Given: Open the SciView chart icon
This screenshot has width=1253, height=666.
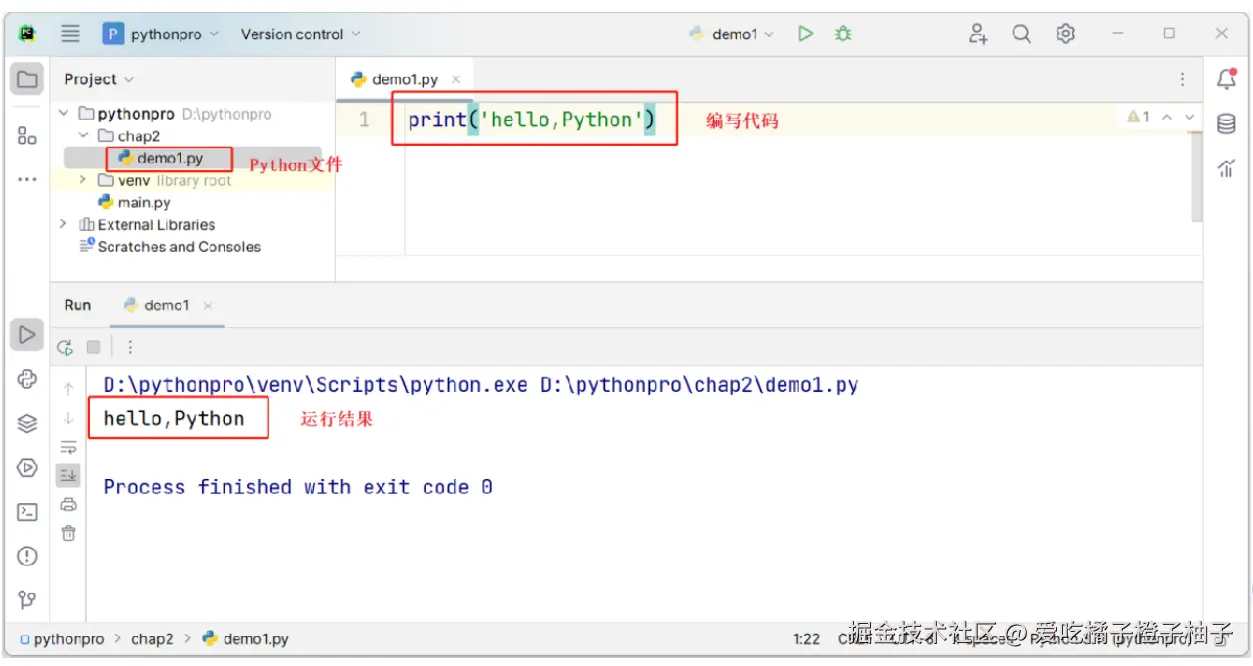Looking at the screenshot, I should point(1226,168).
